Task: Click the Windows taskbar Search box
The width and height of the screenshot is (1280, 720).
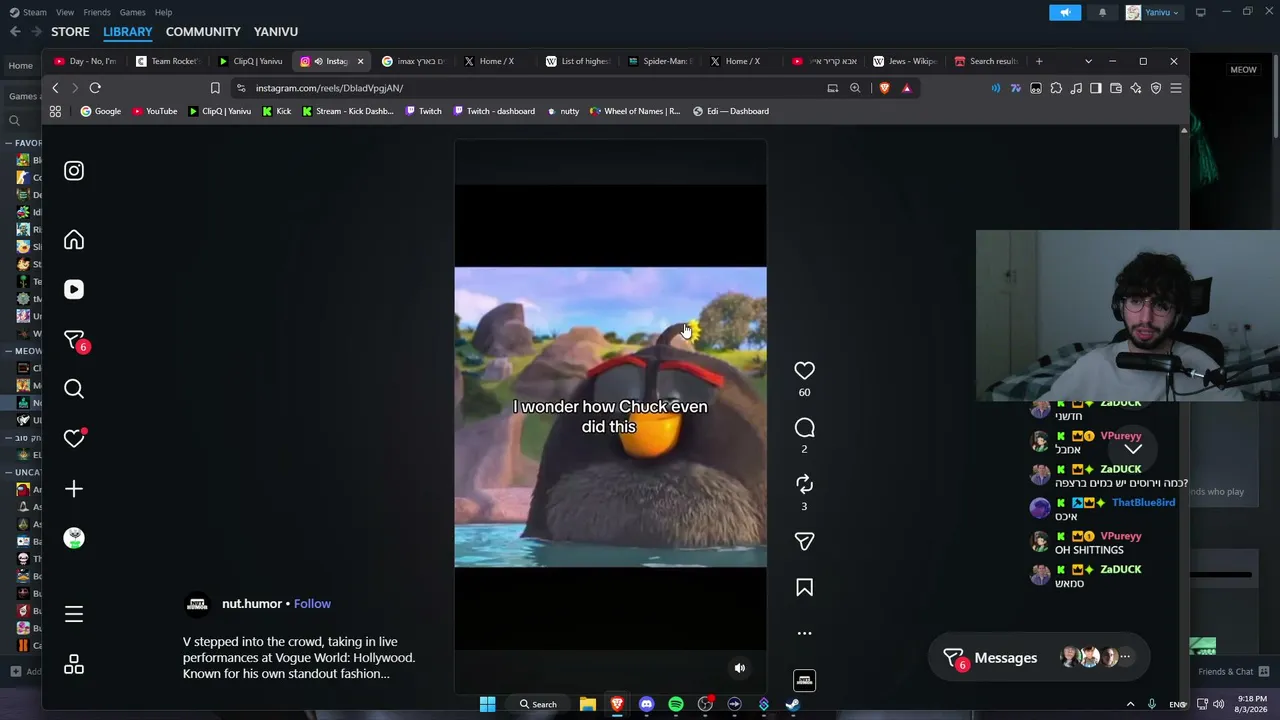Action: point(538,704)
